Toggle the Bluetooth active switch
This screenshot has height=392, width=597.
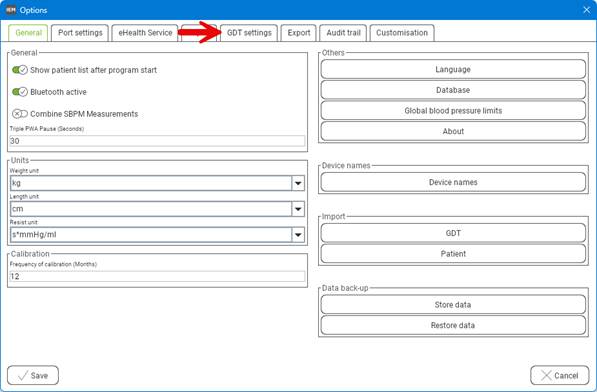pyautogui.click(x=20, y=92)
